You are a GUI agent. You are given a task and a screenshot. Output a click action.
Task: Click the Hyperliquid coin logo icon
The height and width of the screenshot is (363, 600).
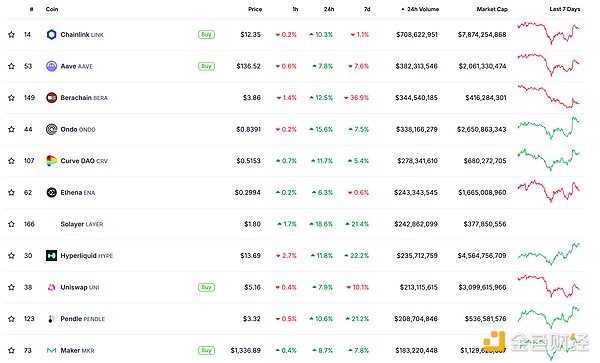point(51,256)
